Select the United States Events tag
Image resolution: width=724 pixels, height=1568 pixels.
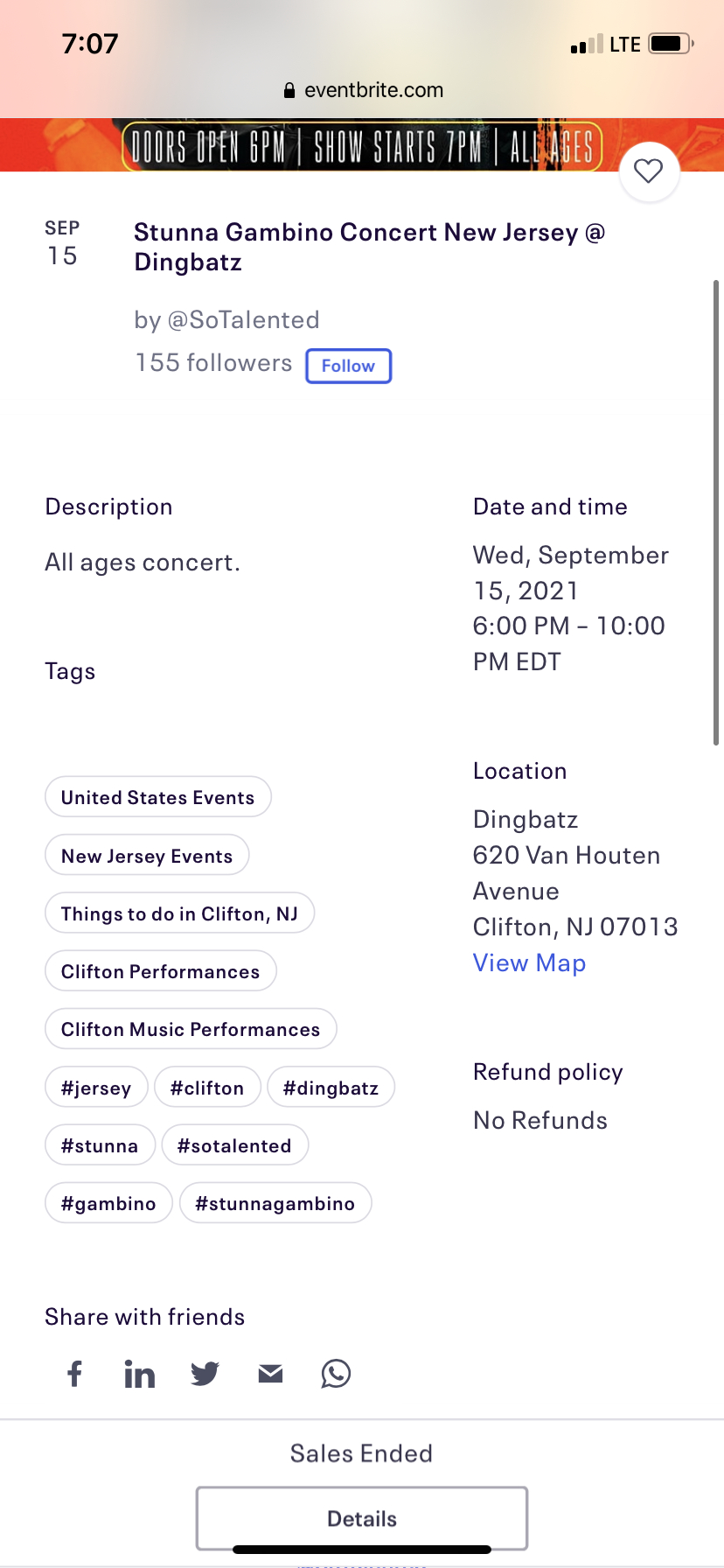coord(157,796)
